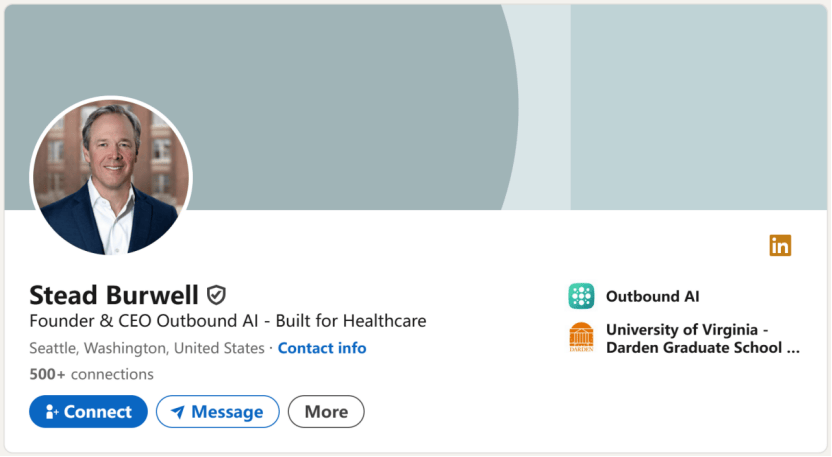Screen dimensions: 832x457
Task: Click the Seattle, Washington location text
Action: click(147, 348)
